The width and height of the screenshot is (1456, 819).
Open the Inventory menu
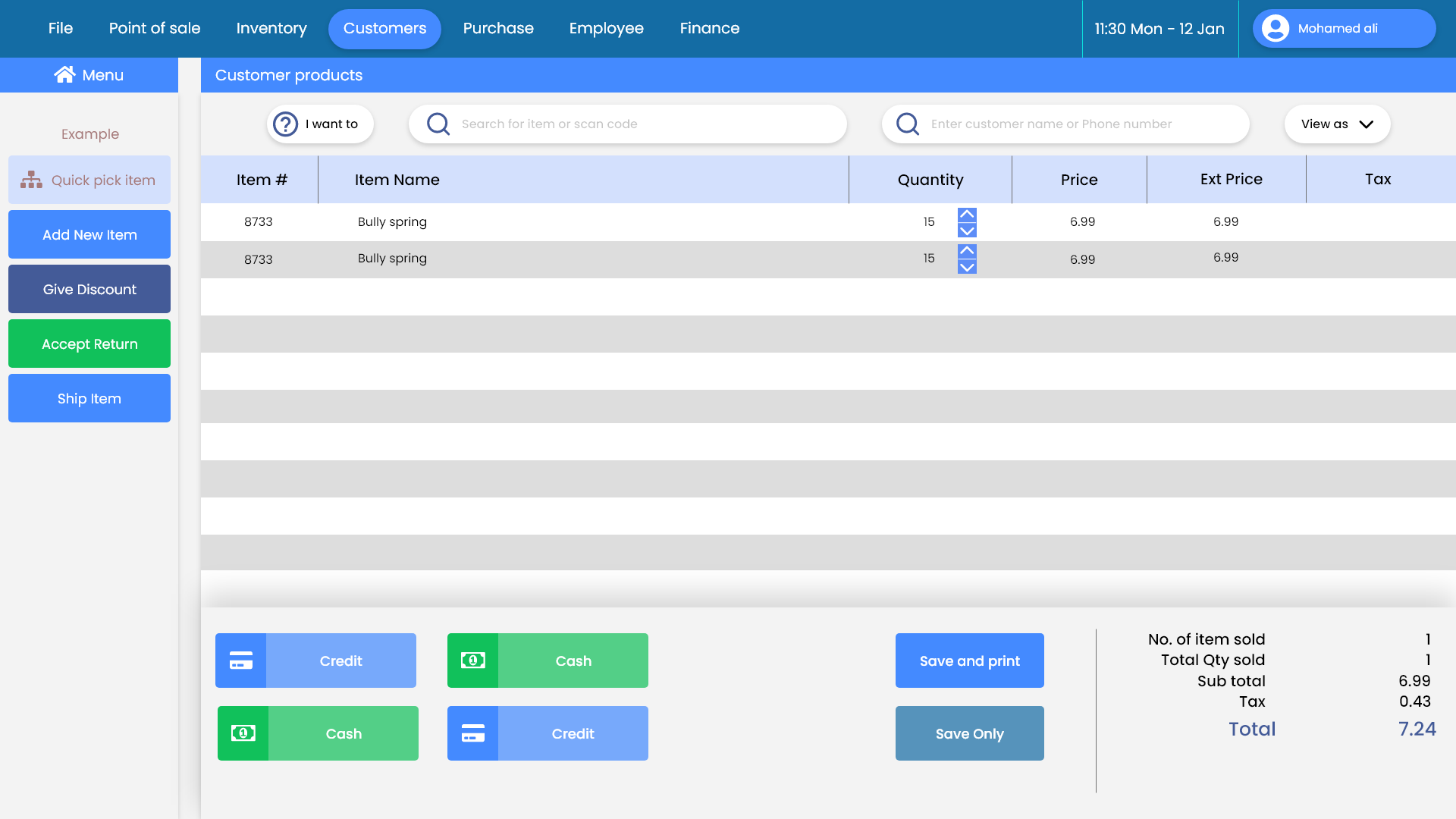271,29
